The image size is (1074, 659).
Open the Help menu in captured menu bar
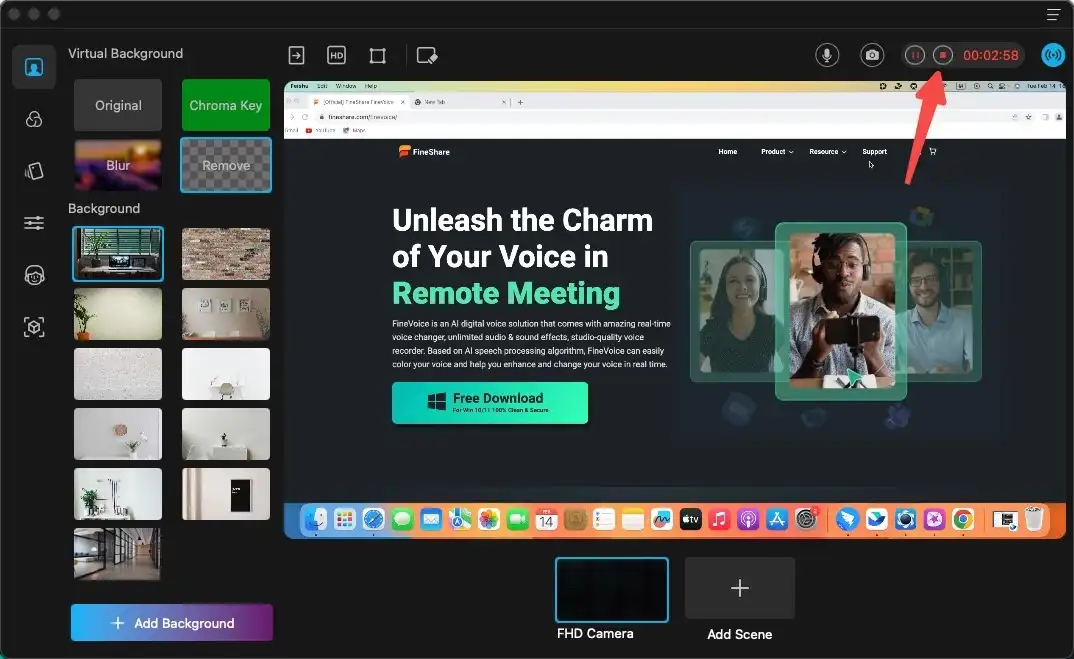371,86
